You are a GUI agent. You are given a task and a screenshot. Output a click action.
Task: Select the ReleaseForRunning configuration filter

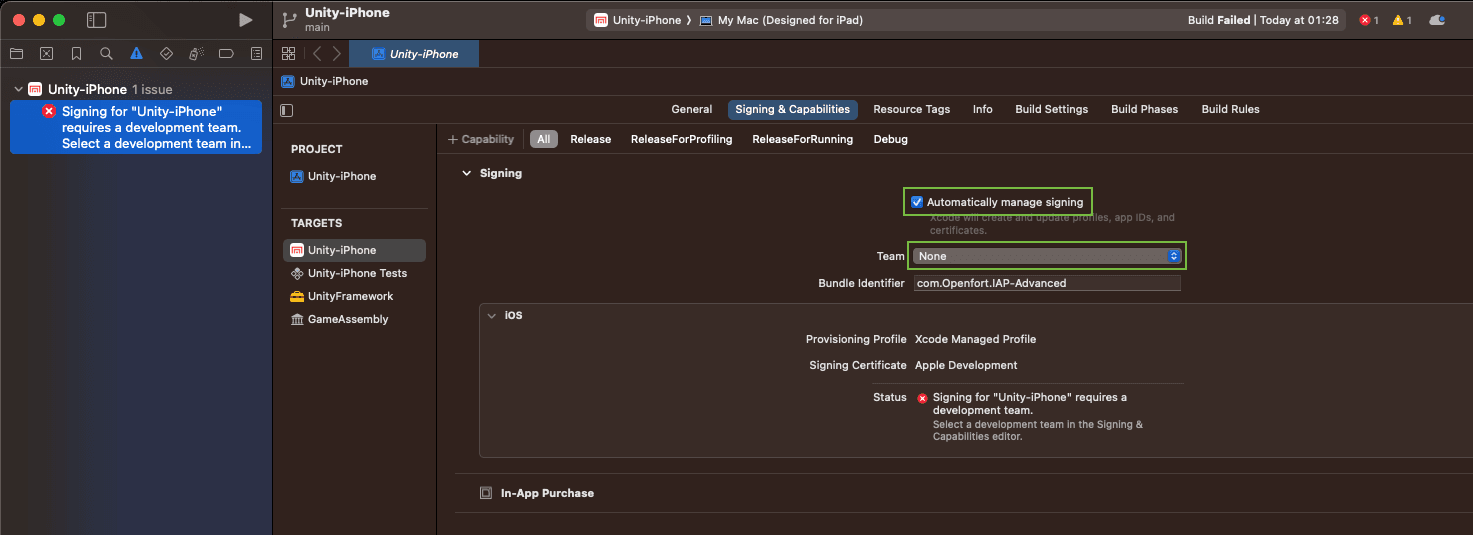(803, 139)
